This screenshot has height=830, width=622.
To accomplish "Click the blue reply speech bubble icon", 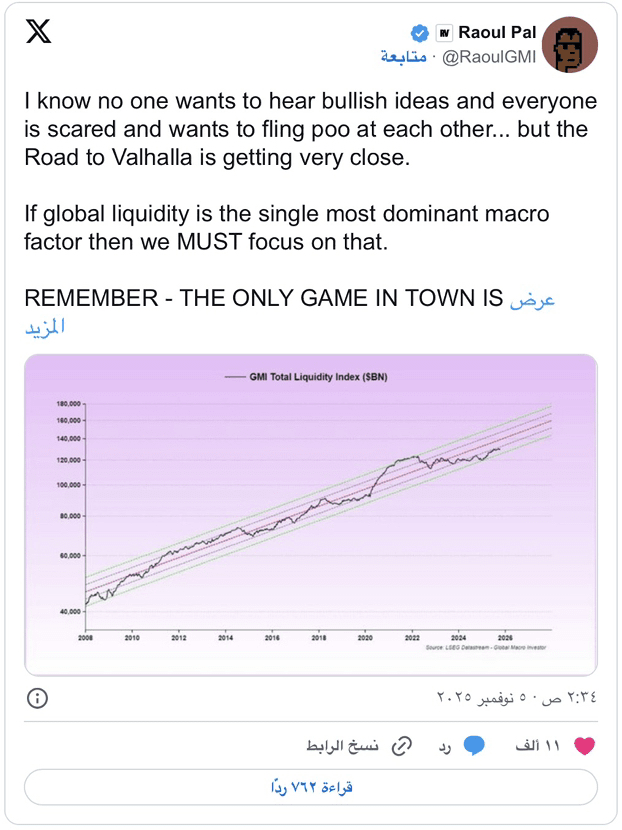I will click(474, 745).
